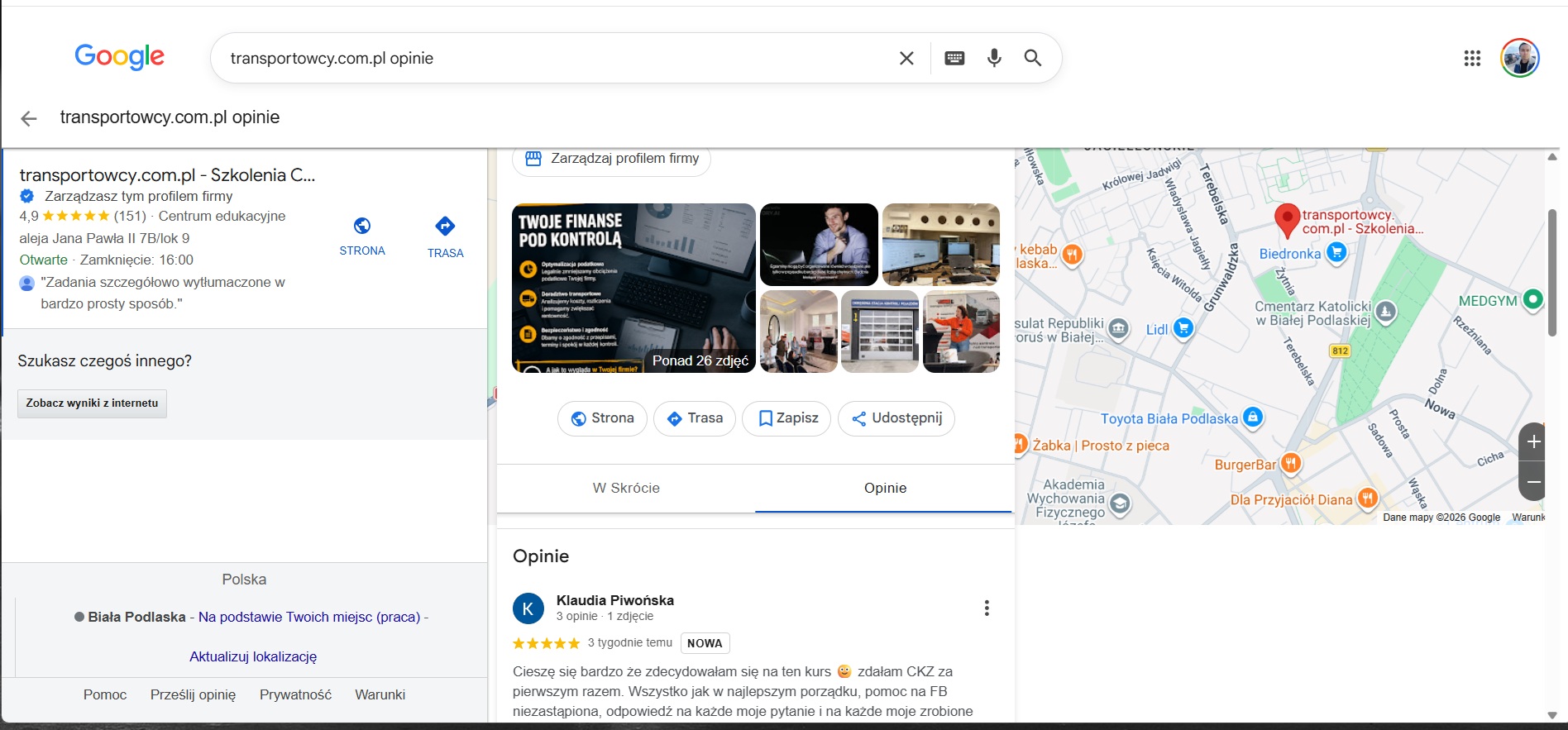Click the address aleja Jana Pawła II 7B/lok 9
This screenshot has height=730, width=1568.
click(104, 238)
